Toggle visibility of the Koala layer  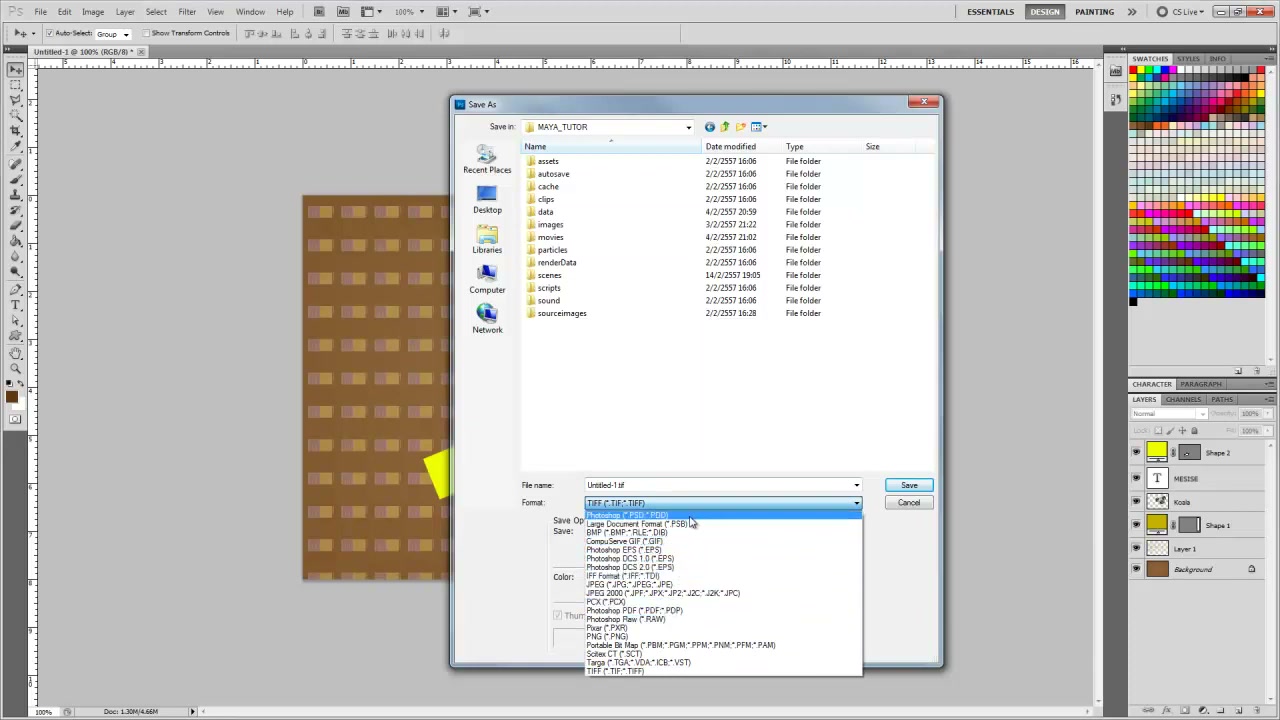(x=1136, y=502)
